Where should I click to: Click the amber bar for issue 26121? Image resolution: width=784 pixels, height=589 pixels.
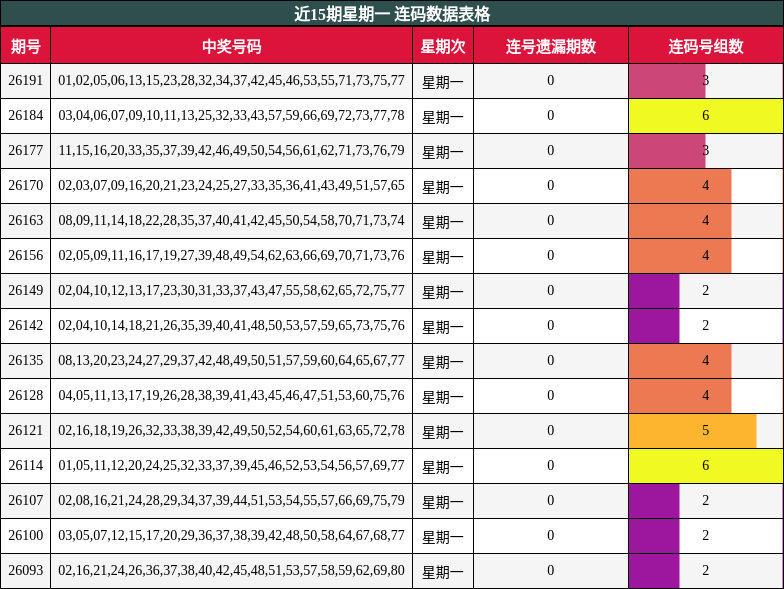pos(692,430)
